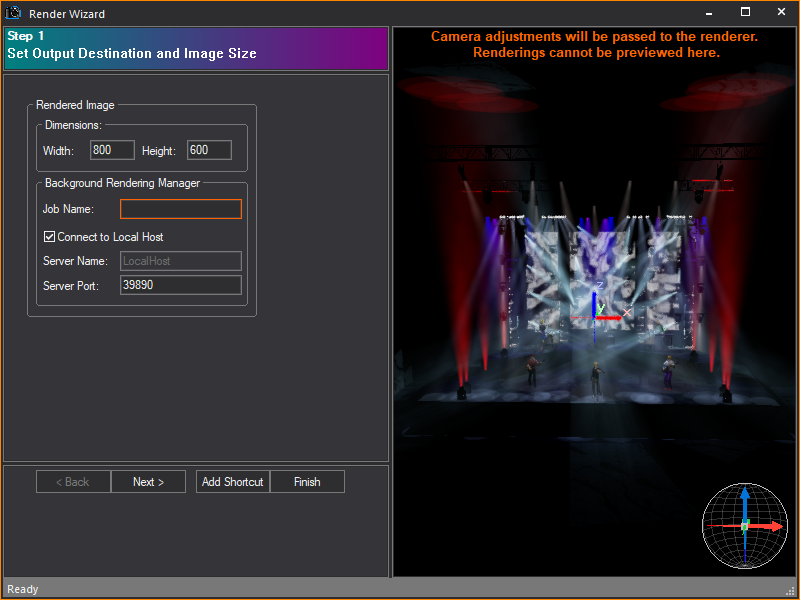800x600 pixels.
Task: Click the Server Port field showing 39890
Action: click(180, 285)
